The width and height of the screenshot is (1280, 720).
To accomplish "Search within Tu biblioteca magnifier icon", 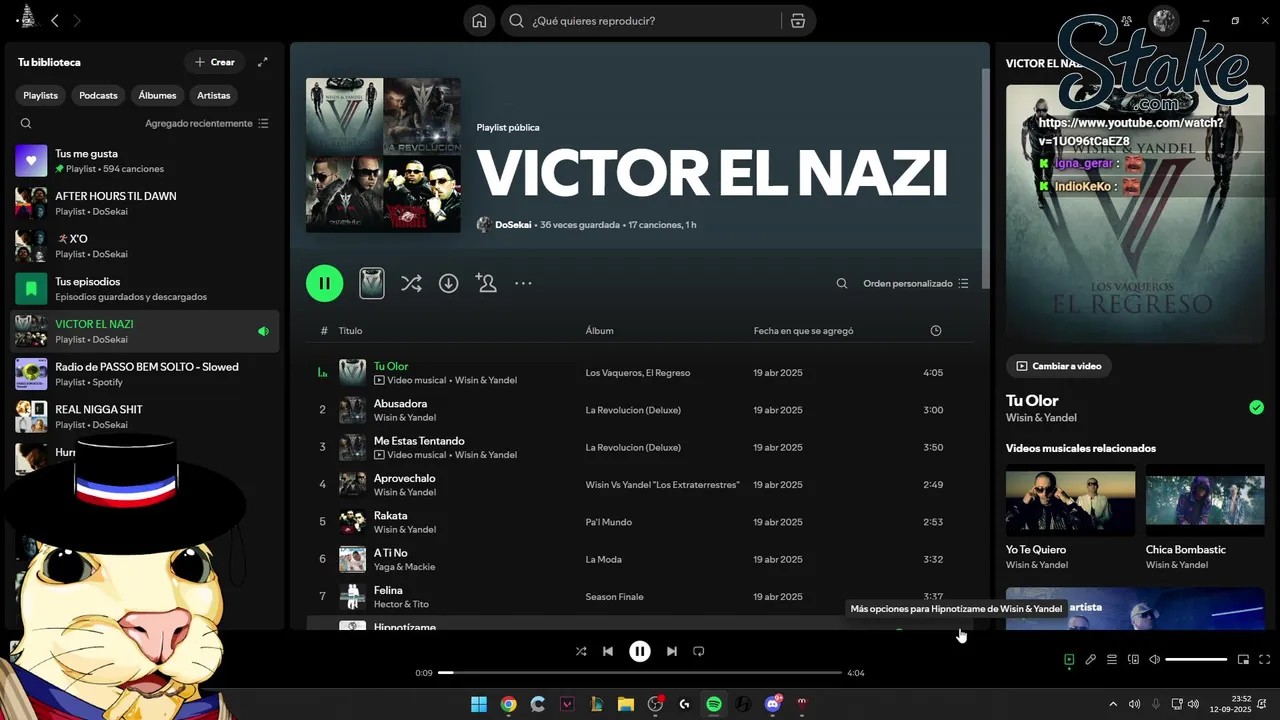I will [x=26, y=124].
